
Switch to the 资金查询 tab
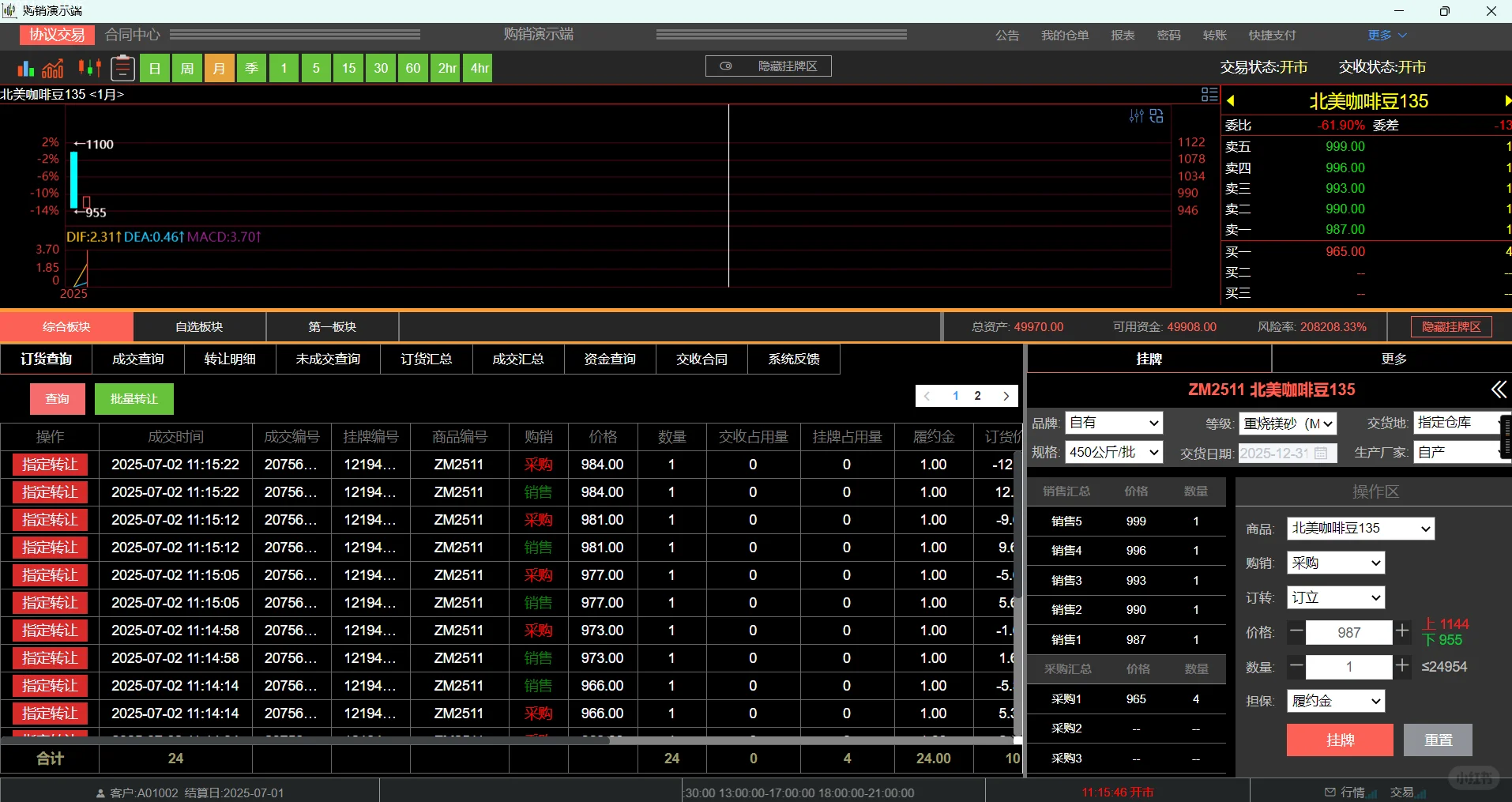610,359
